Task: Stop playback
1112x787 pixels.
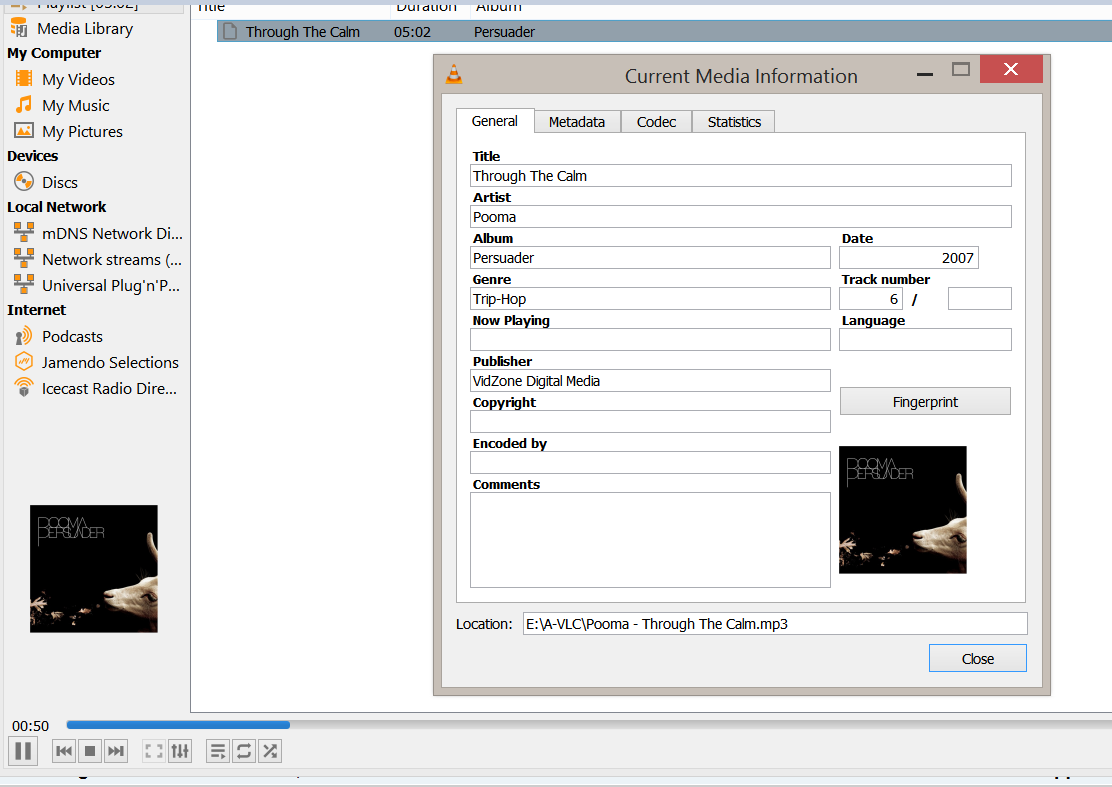Action: (x=90, y=751)
